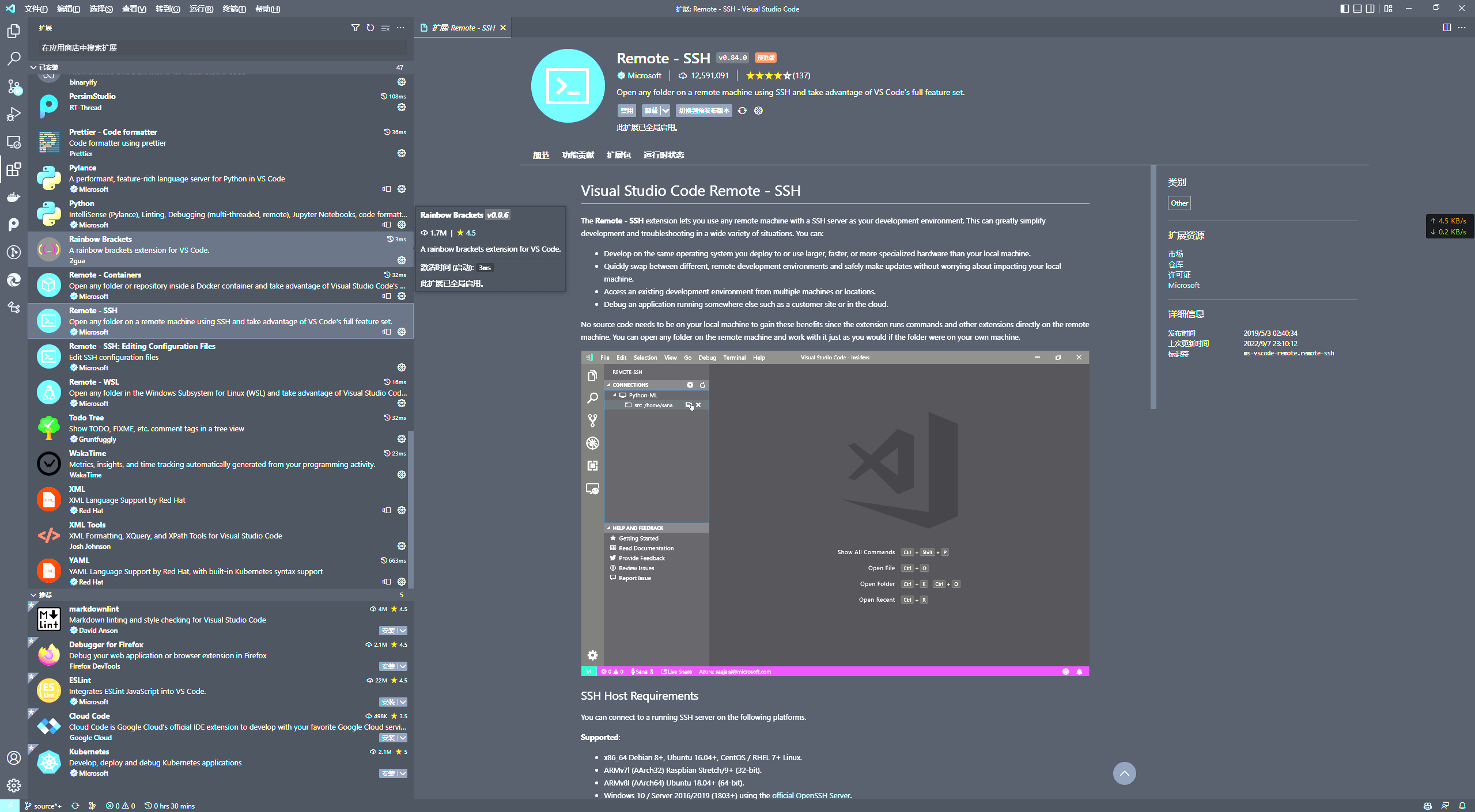
Task: Open manage gear for Prettier extension
Action: [x=402, y=153]
